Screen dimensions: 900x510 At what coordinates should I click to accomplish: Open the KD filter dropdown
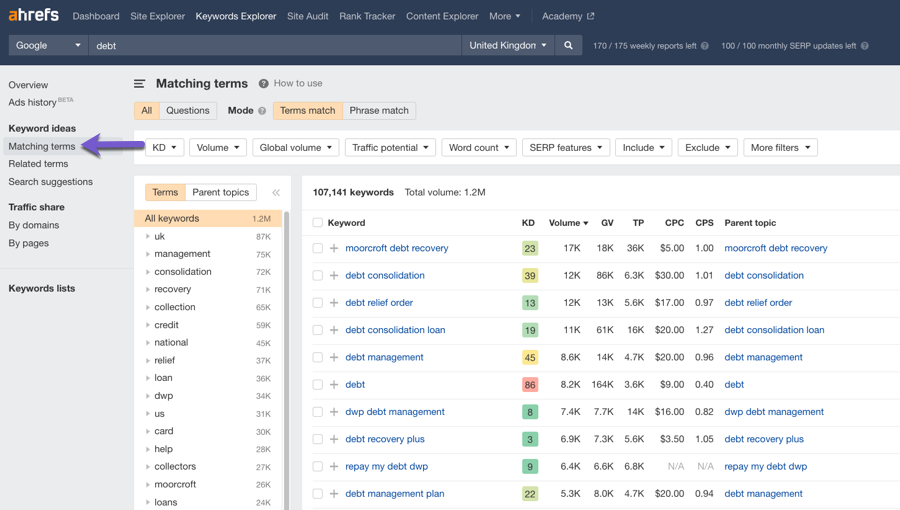tap(164, 147)
